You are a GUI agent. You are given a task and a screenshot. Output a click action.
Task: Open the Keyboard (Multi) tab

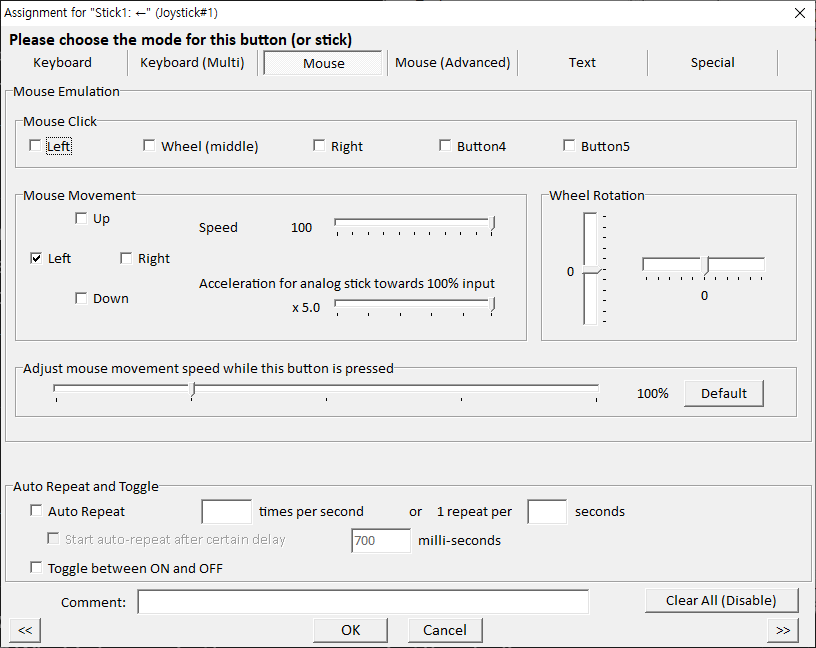click(192, 63)
